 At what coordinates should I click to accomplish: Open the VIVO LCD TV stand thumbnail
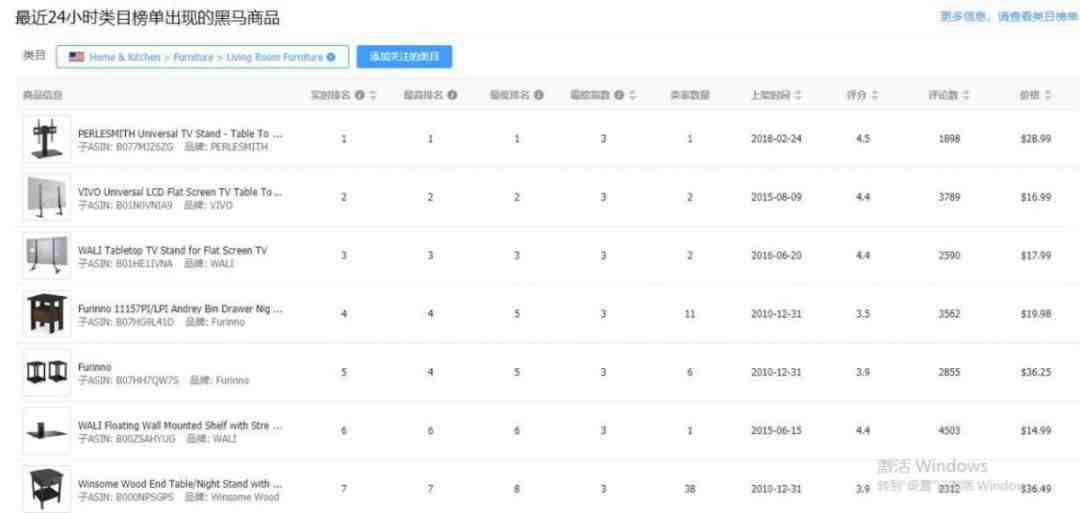[x=47, y=198]
